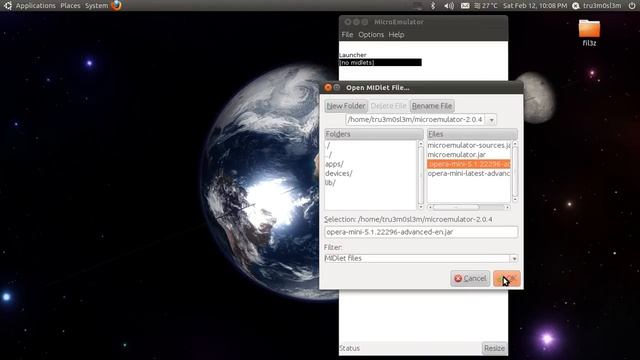Viewport: 640px width, 360px height.
Task: Click the Files list horizontal scrollbar
Action: click(x=469, y=207)
